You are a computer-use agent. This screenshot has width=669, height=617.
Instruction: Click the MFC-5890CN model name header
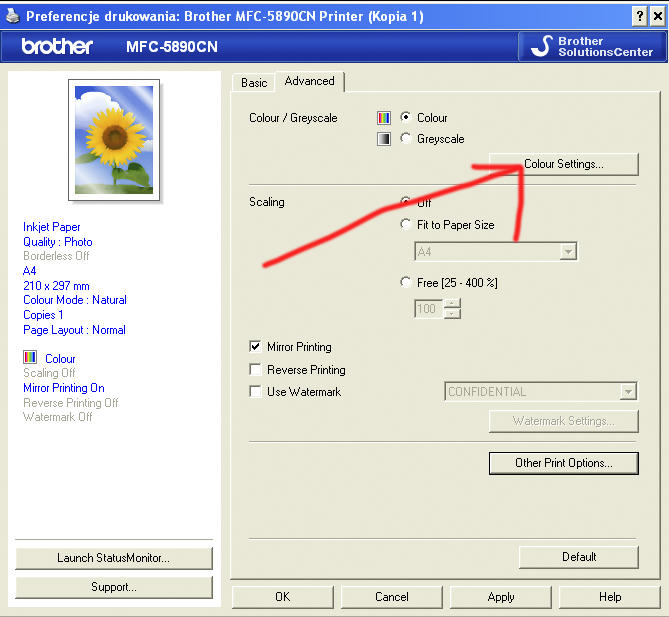tap(172, 47)
